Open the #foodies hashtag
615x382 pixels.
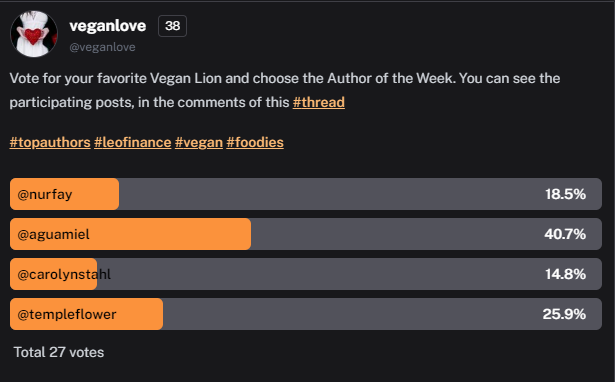(x=255, y=142)
